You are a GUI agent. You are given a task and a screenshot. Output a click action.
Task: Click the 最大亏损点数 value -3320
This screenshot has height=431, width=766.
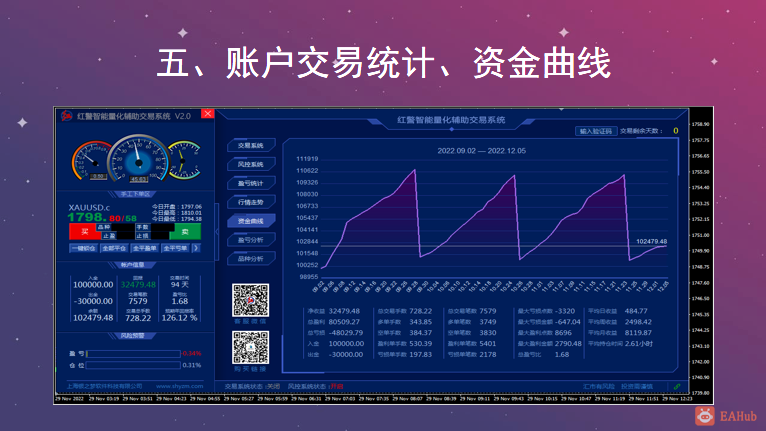[565, 311]
